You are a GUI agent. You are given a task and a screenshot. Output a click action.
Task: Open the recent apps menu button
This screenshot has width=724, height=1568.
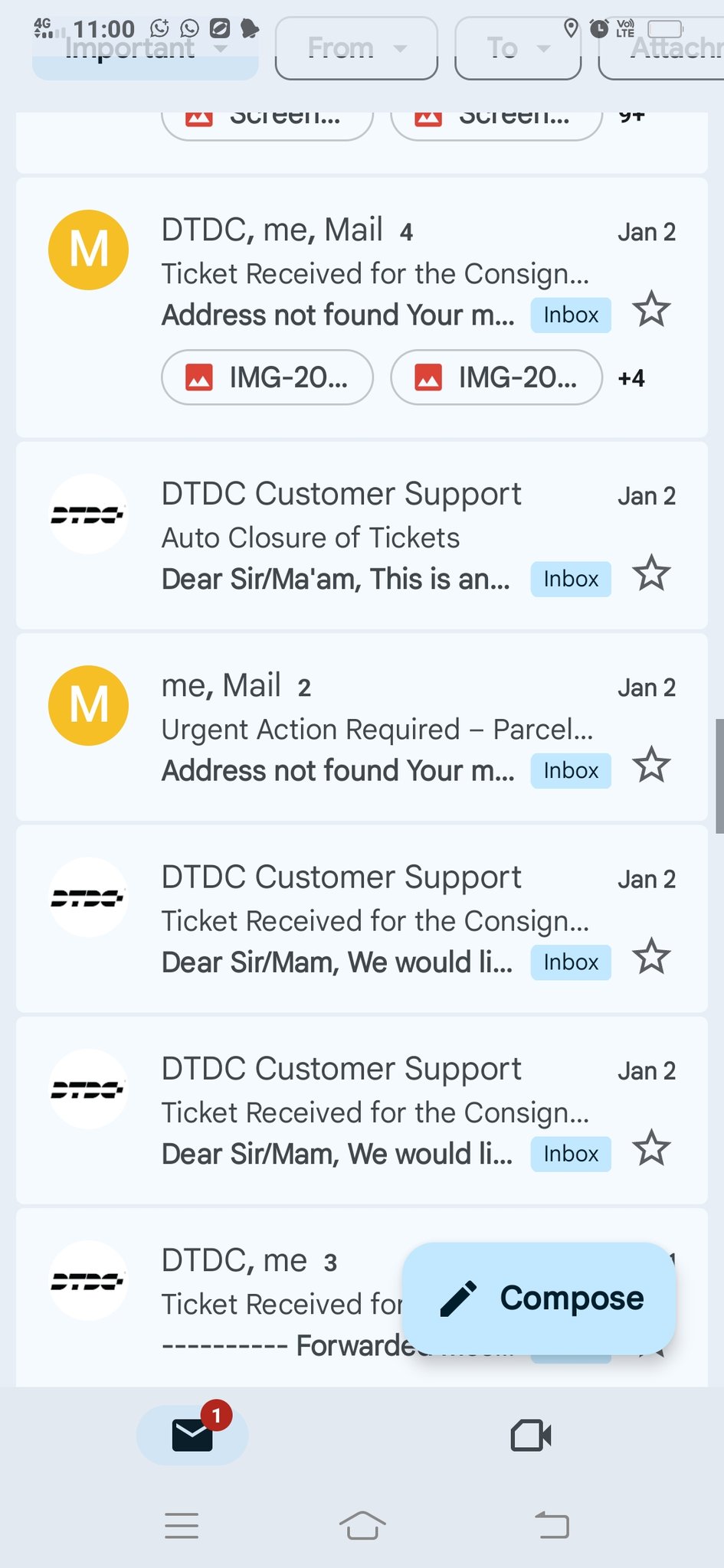pyautogui.click(x=182, y=1525)
